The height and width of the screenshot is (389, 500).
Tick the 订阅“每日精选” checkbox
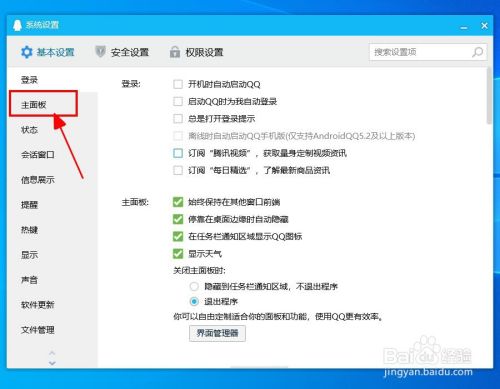point(178,171)
